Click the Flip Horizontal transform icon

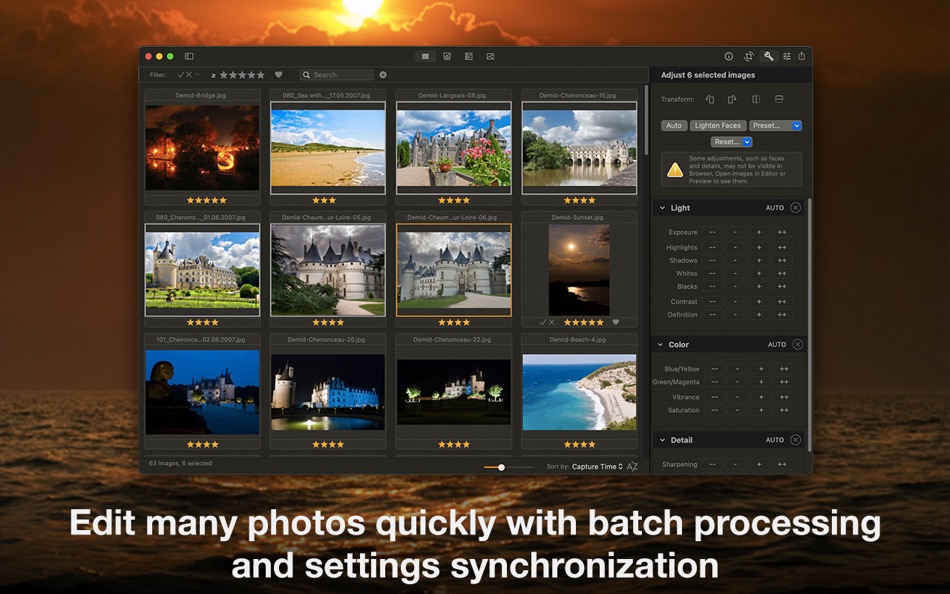756,99
